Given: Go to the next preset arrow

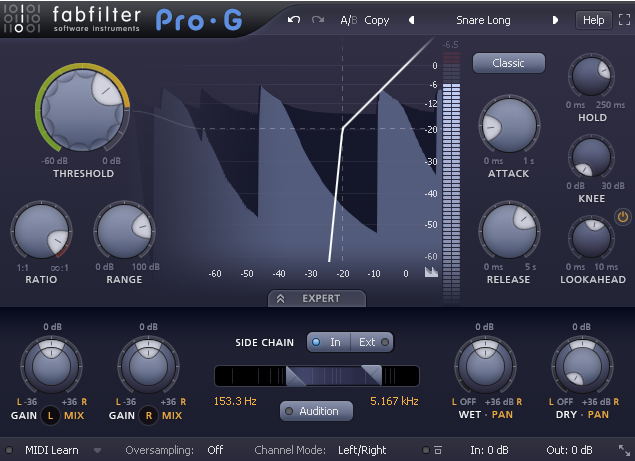Looking at the screenshot, I should click(555, 20).
